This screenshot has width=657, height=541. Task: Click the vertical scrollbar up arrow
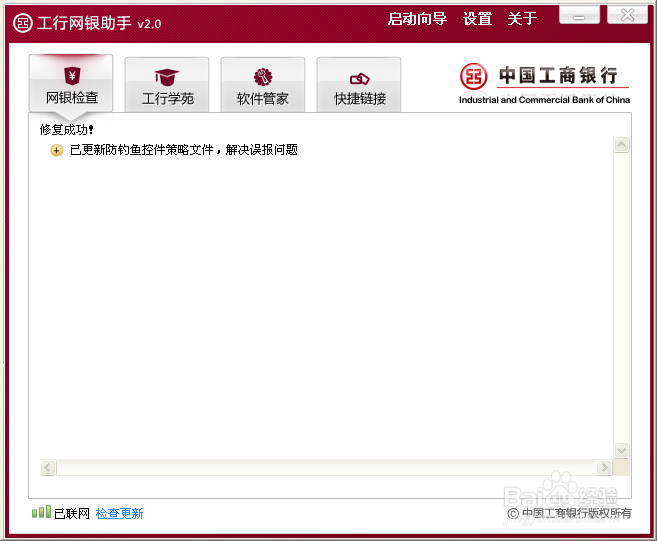[621, 145]
